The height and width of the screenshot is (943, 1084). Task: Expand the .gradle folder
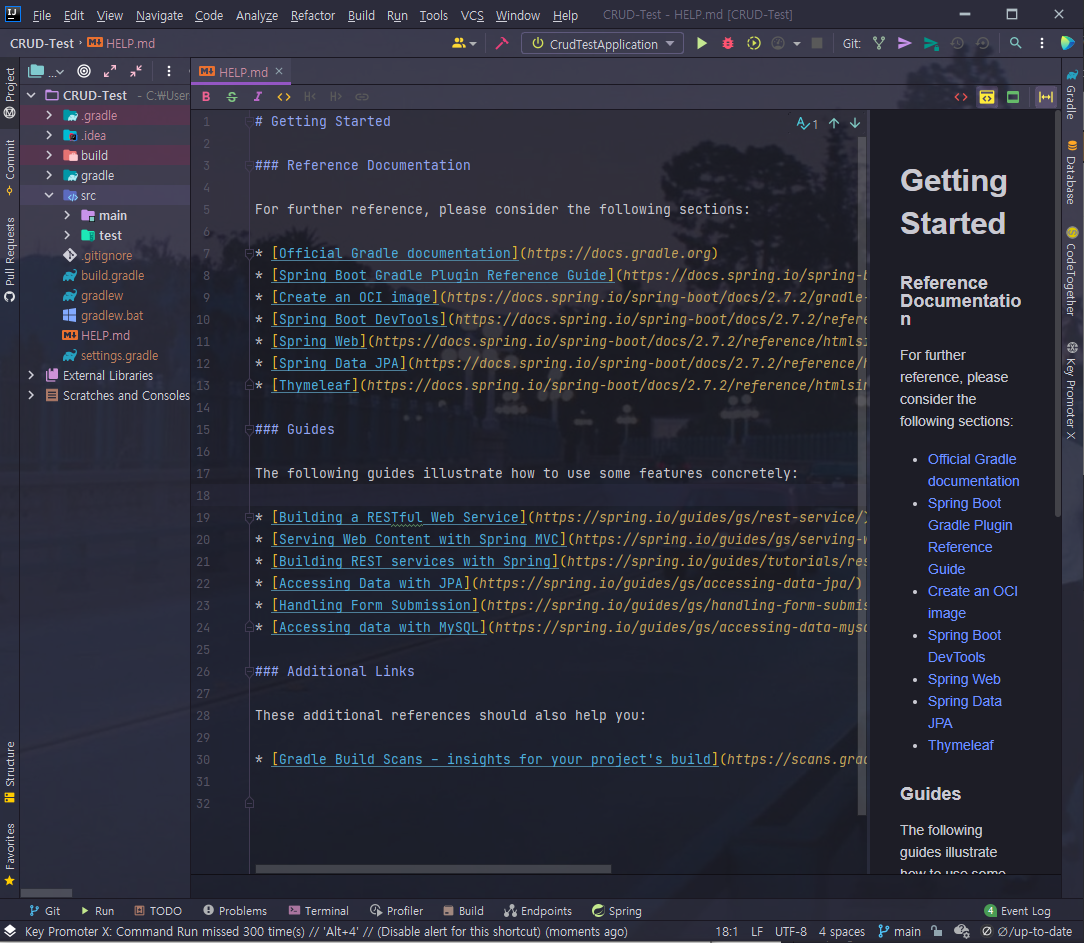point(49,115)
